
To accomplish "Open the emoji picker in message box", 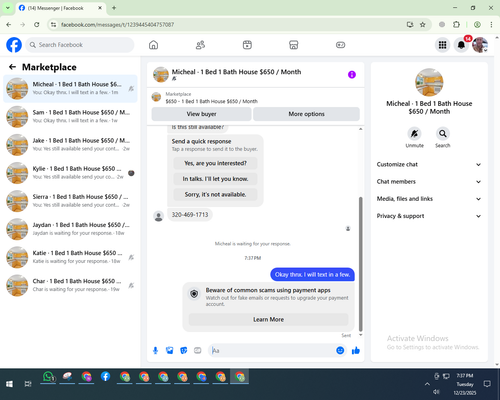I will coord(340,350).
